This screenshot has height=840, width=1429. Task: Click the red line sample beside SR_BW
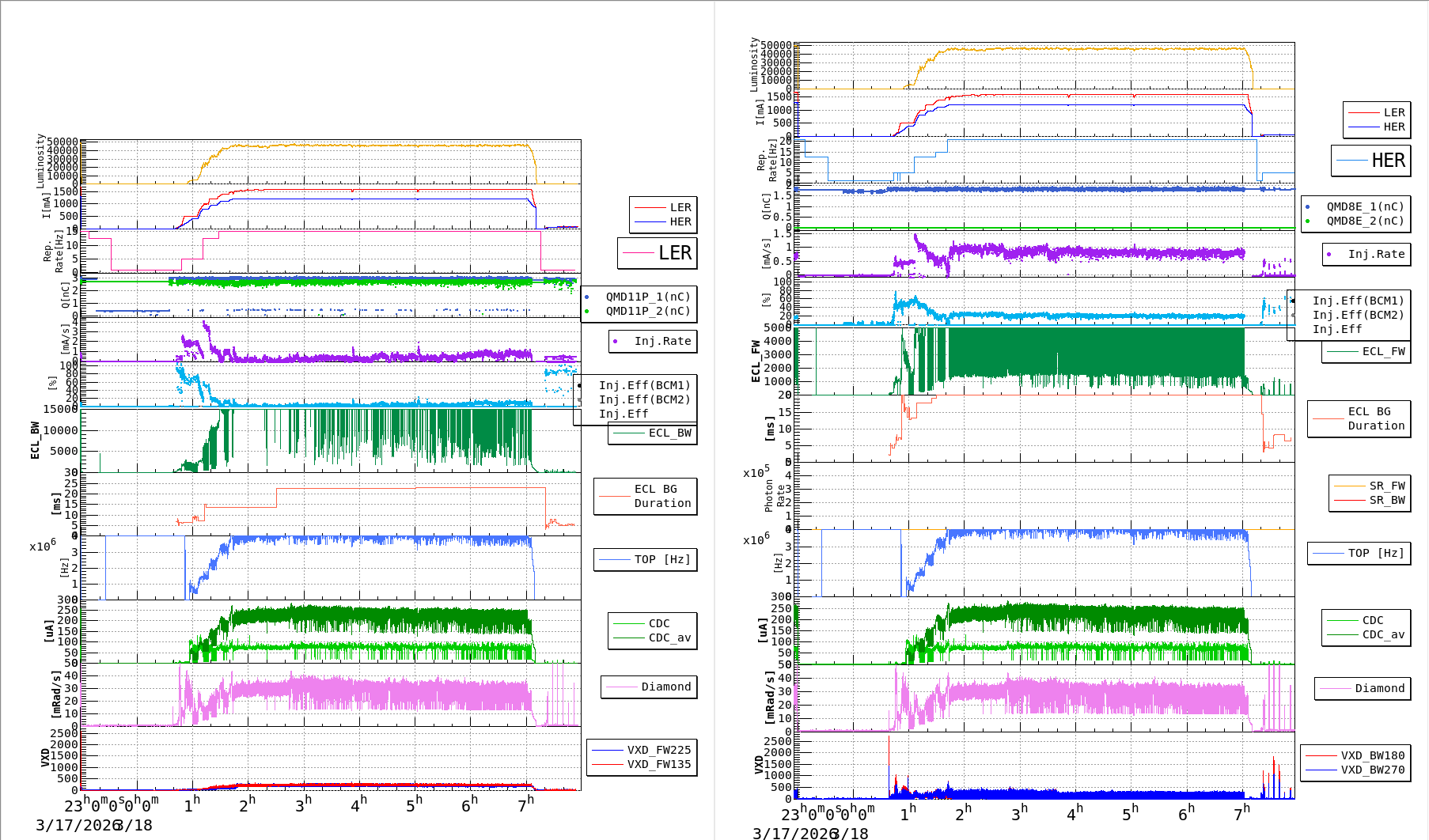point(1349,500)
